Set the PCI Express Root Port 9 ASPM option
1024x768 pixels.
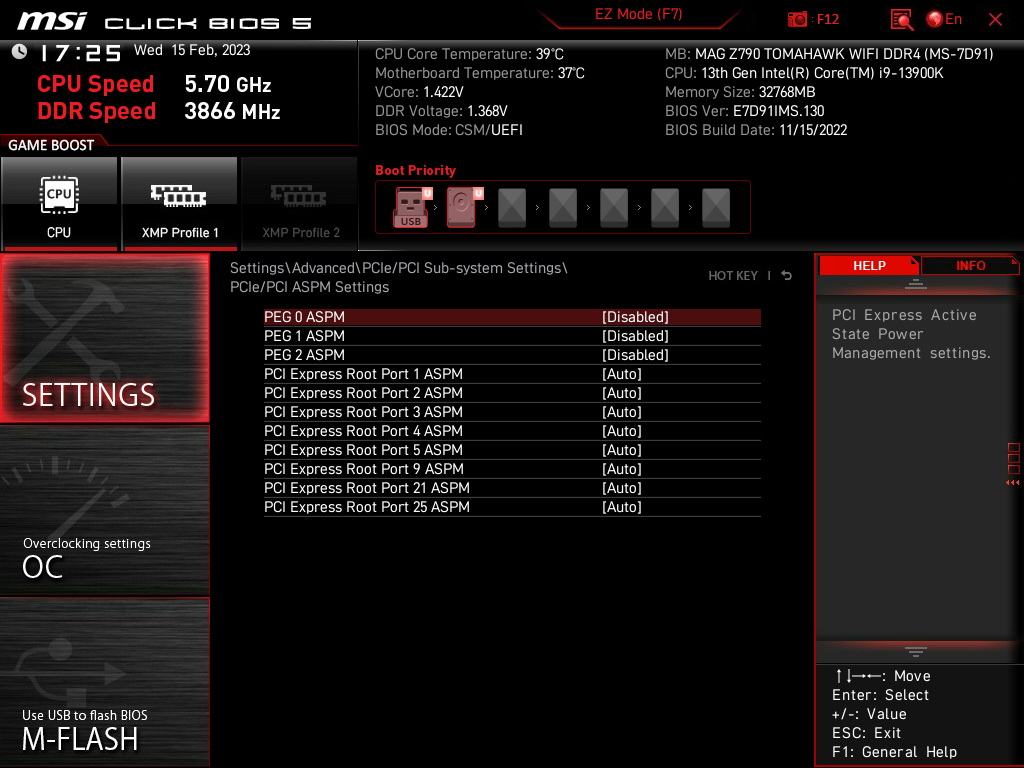tap(512, 468)
